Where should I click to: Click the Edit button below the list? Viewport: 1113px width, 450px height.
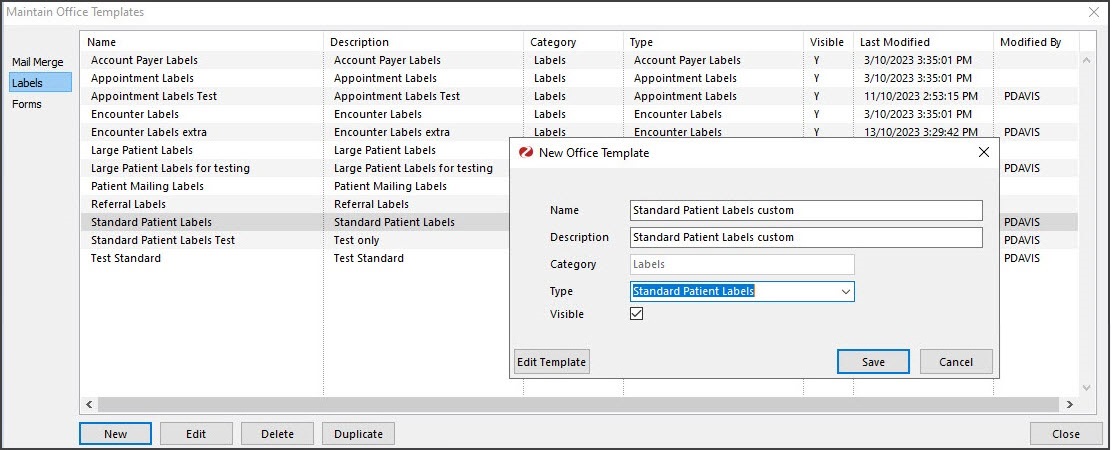point(196,434)
